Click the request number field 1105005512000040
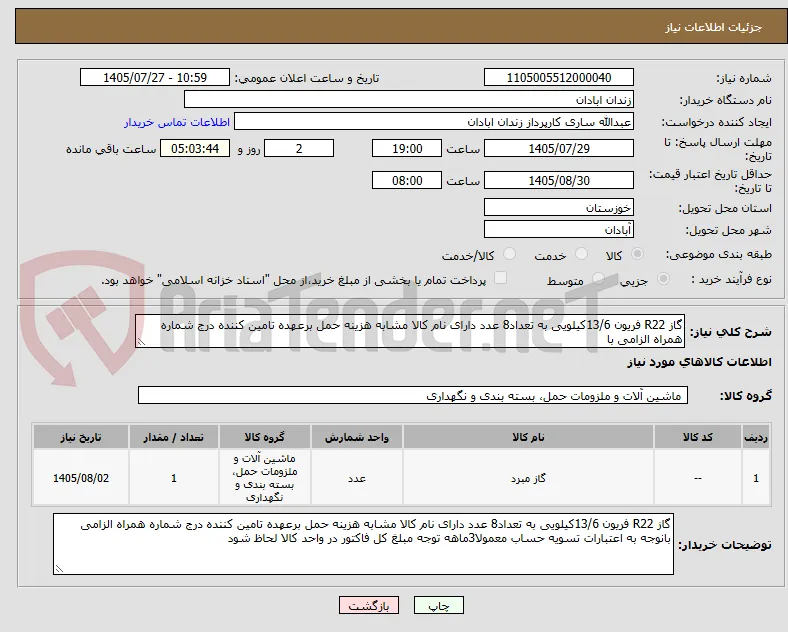The image size is (788, 632). [x=559, y=78]
